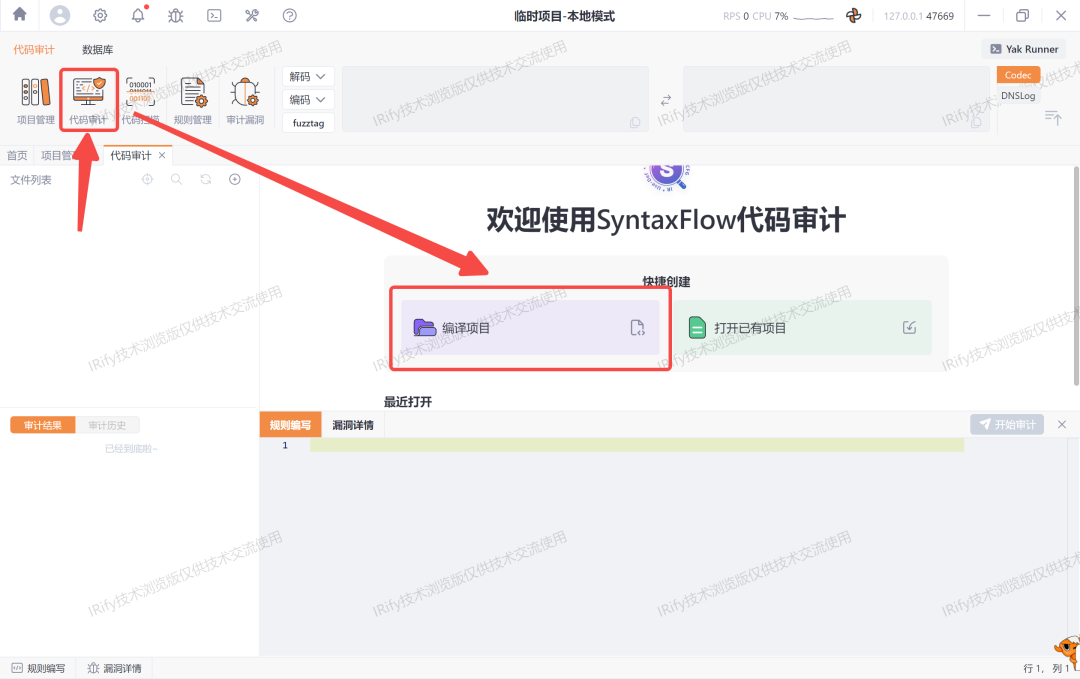Click the 开始审计 button
The height and width of the screenshot is (679, 1080).
1007,424
